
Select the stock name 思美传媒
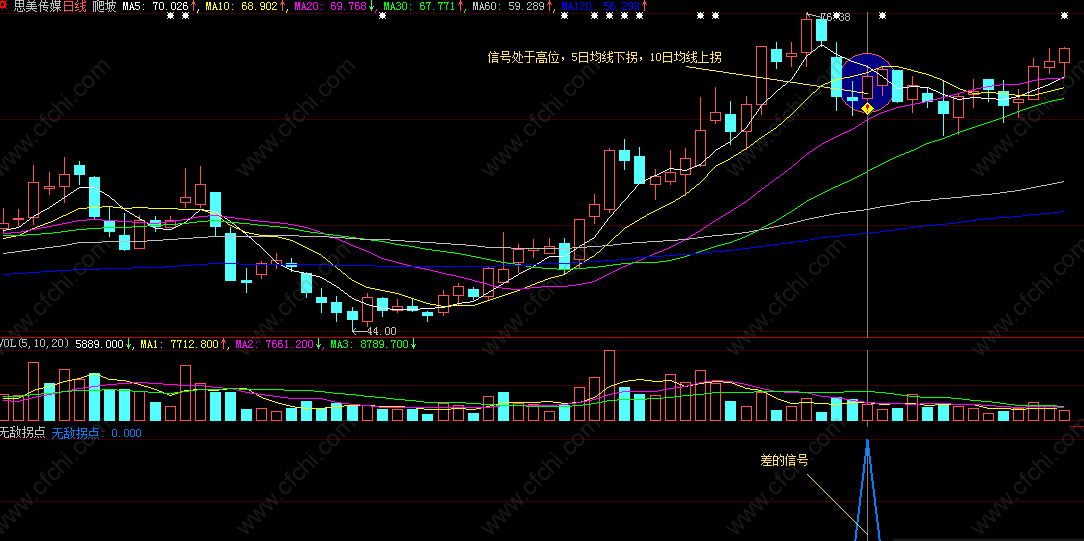(x=37, y=6)
